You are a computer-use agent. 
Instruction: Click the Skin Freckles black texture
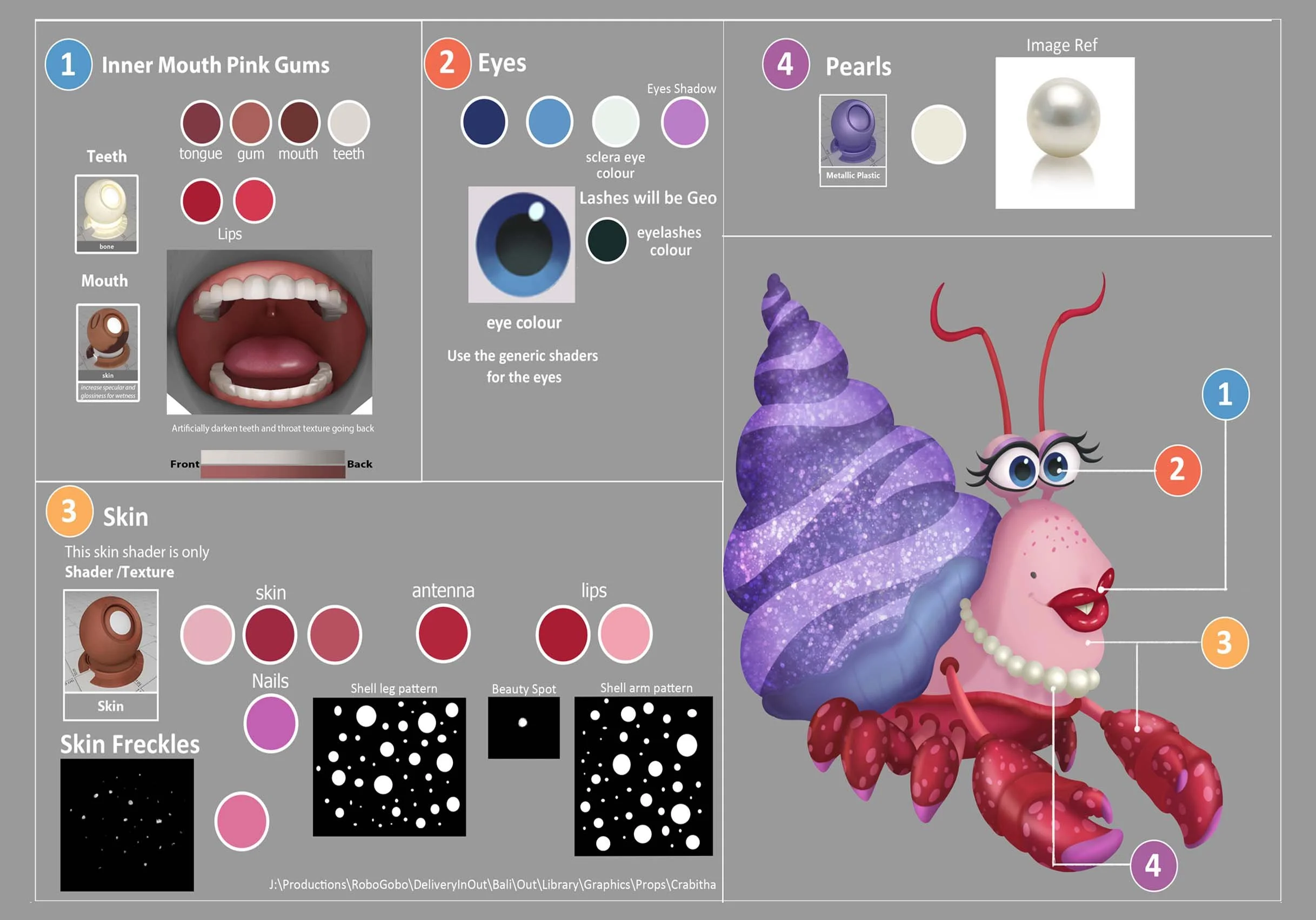pyautogui.click(x=126, y=825)
